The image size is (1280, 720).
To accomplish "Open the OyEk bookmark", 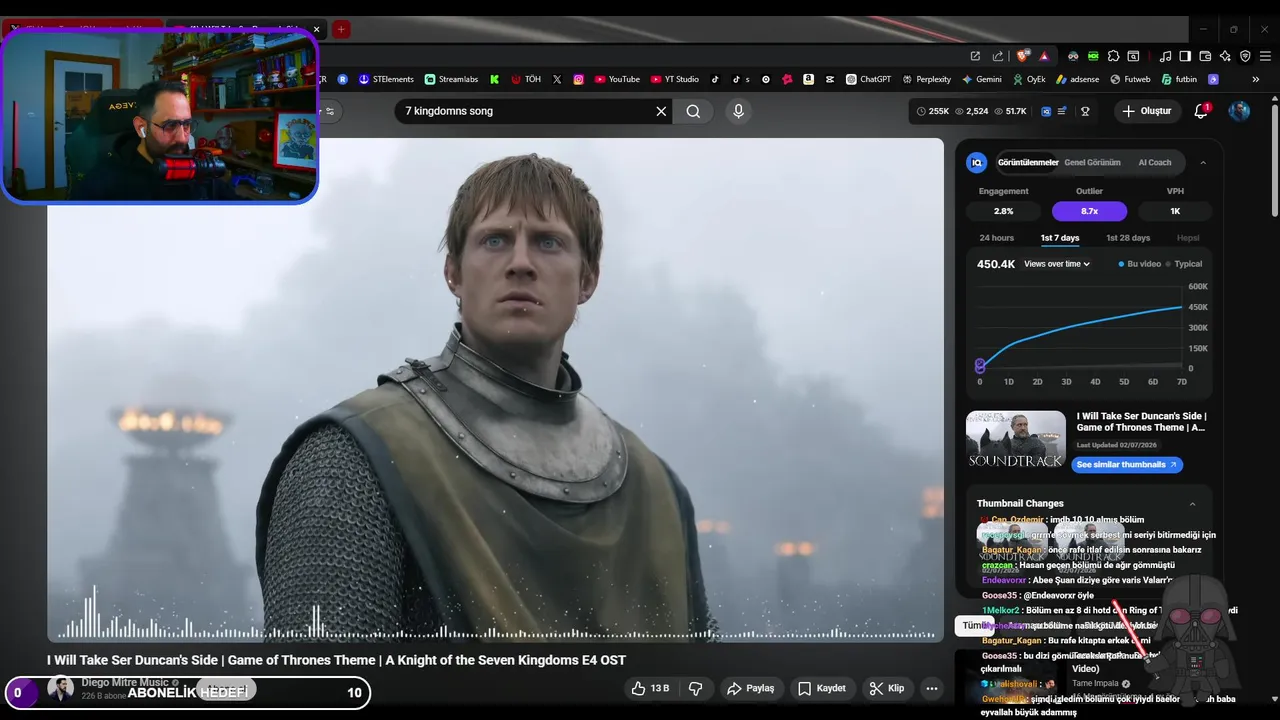I will click(x=1029, y=79).
